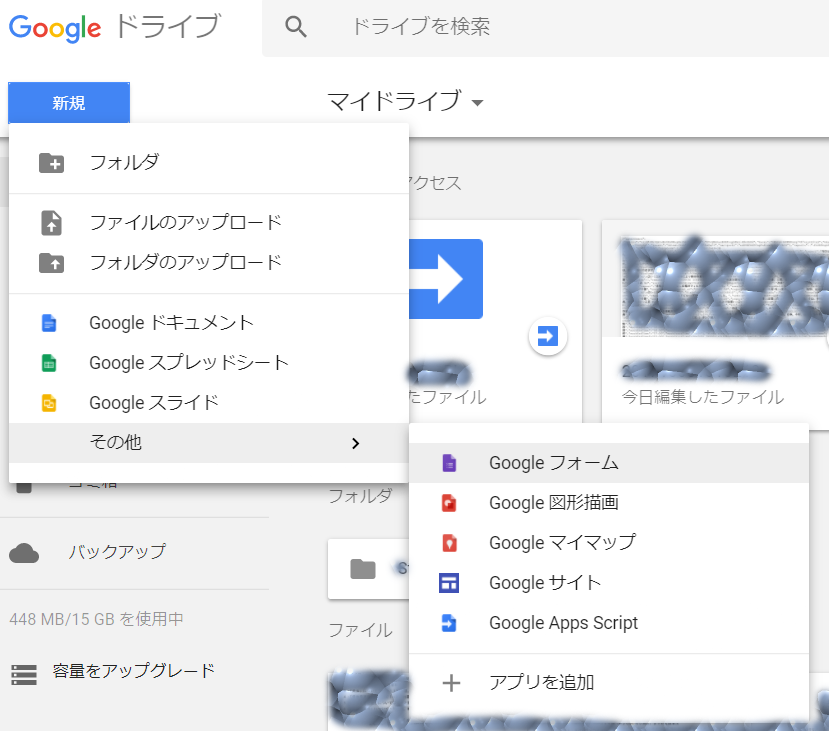
Task: Click the Google Sites icon
Action: click(x=449, y=584)
